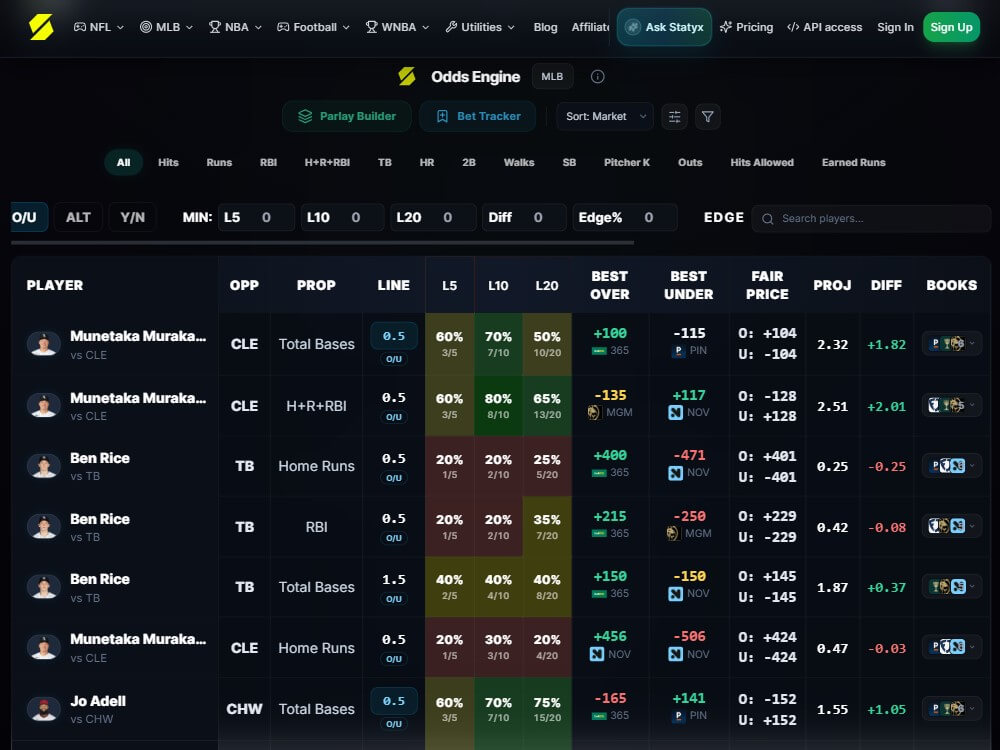1000x750 pixels.
Task: Click the Sign In link
Action: click(895, 27)
